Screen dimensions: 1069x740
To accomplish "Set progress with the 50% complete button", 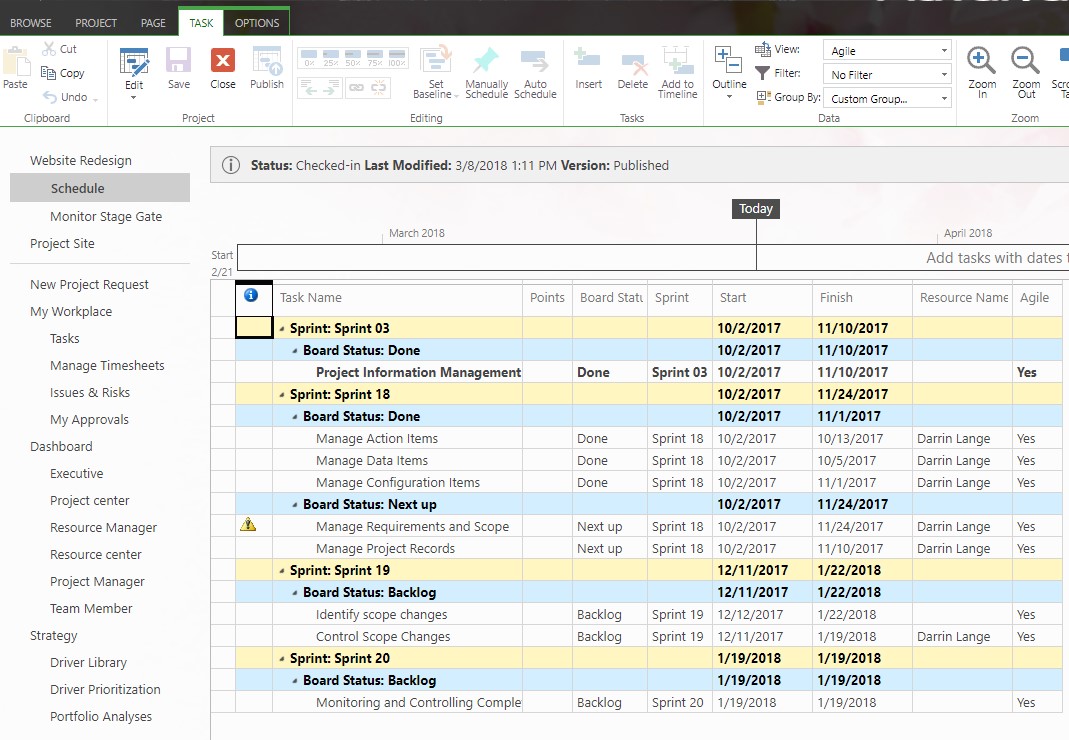I will (x=352, y=59).
